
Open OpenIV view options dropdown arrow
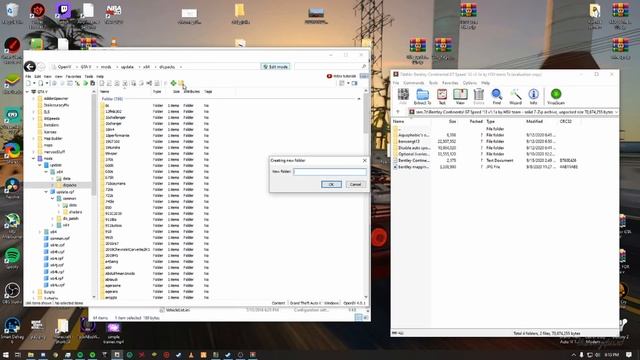click(x=348, y=83)
